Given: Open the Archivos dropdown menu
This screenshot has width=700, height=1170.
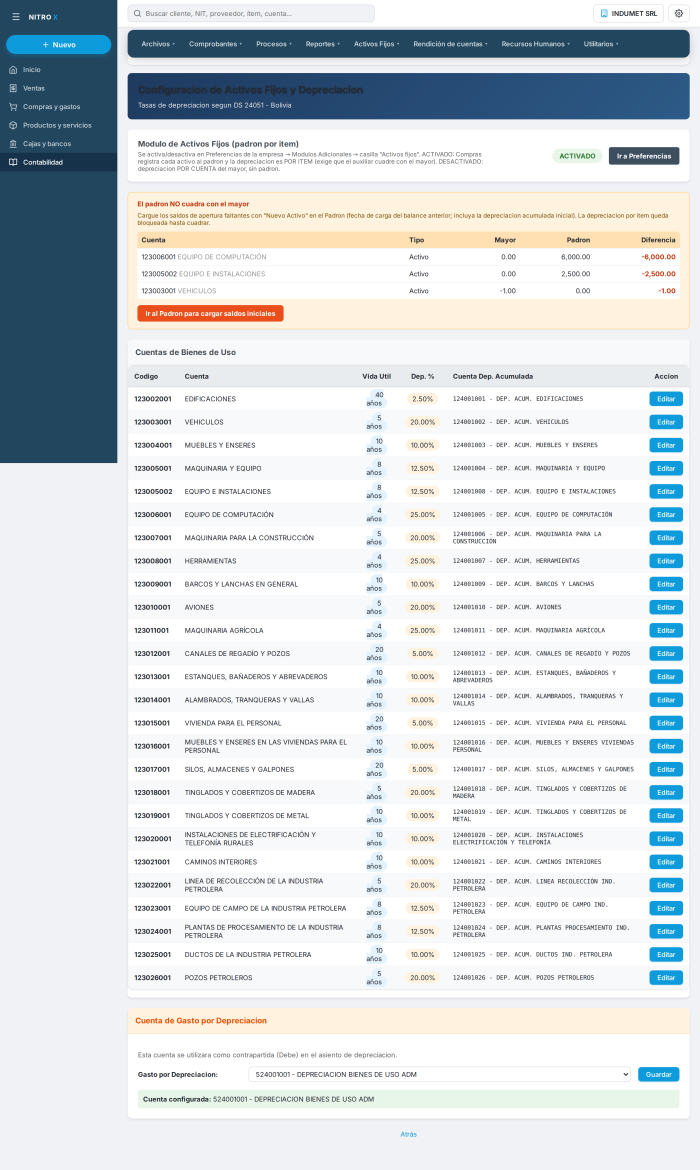Looking at the screenshot, I should [x=158, y=44].
